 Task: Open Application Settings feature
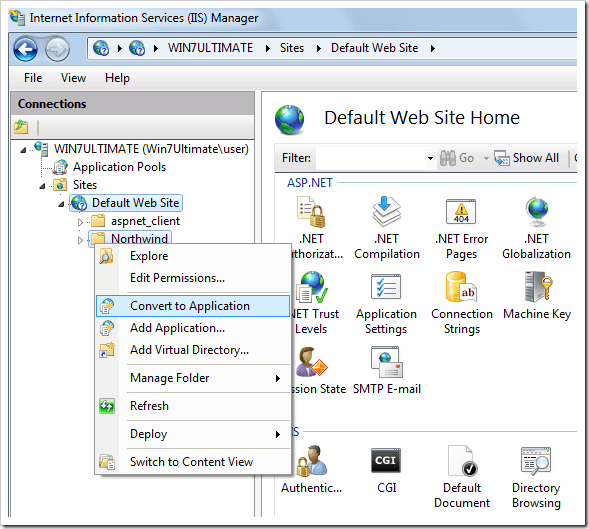[x=386, y=304]
